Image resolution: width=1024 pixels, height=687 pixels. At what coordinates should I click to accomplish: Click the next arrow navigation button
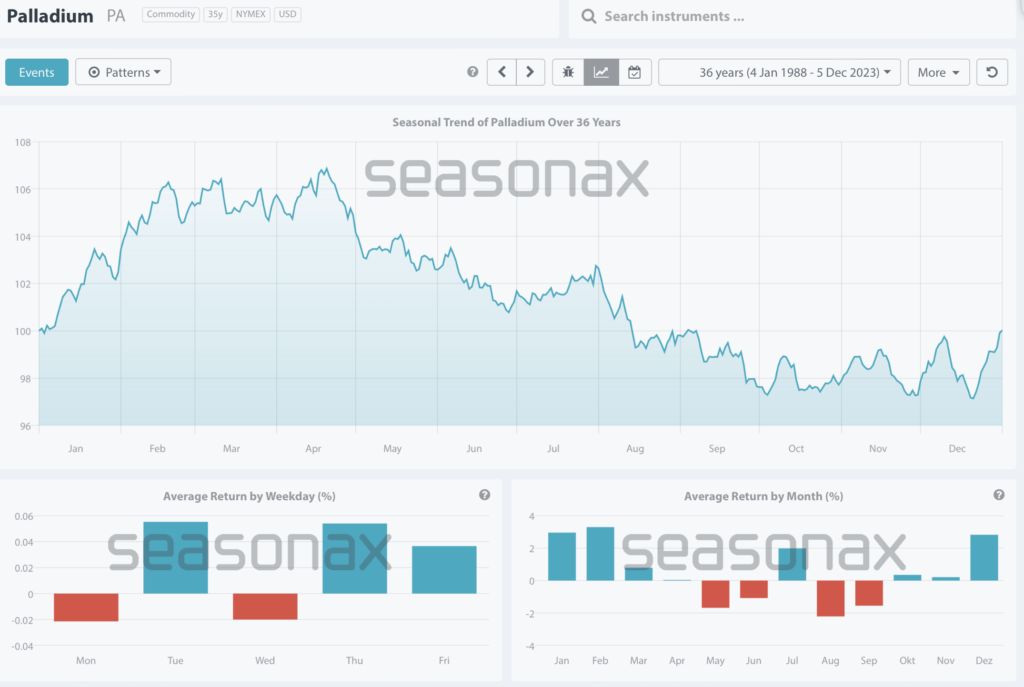point(530,72)
